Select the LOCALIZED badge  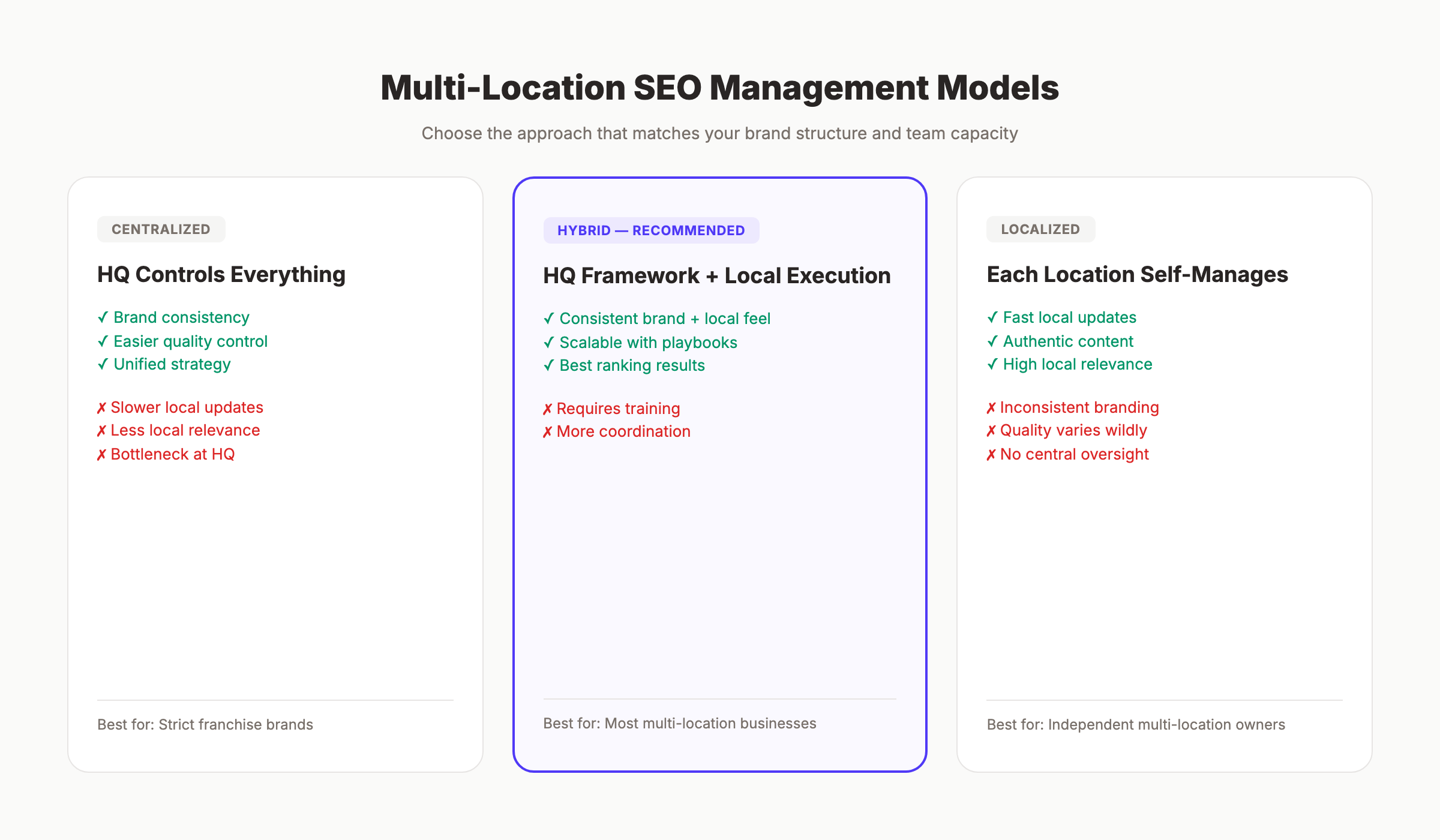1040,229
